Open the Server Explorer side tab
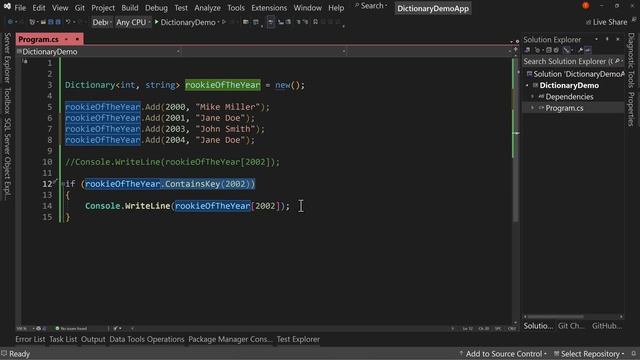The width and height of the screenshot is (640, 360). (7, 58)
